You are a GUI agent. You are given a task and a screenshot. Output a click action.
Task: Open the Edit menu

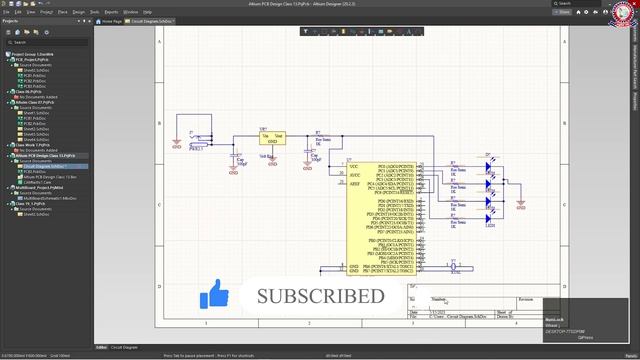[18, 12]
